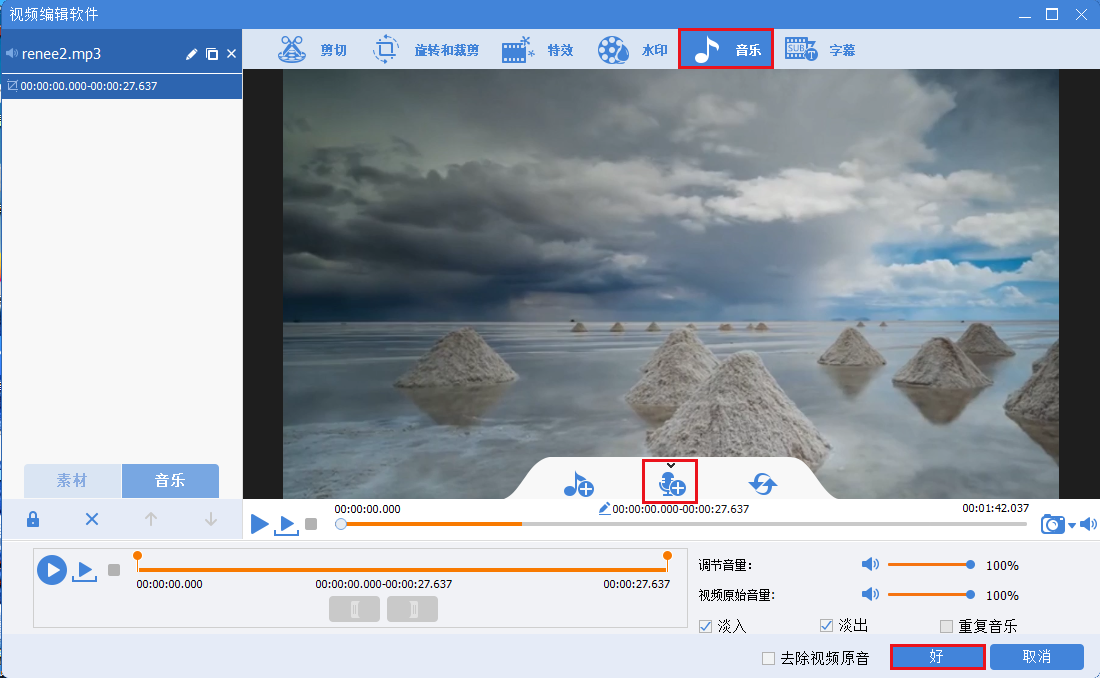
Task: Mute the music volume speaker icon
Action: pyautogui.click(x=870, y=564)
